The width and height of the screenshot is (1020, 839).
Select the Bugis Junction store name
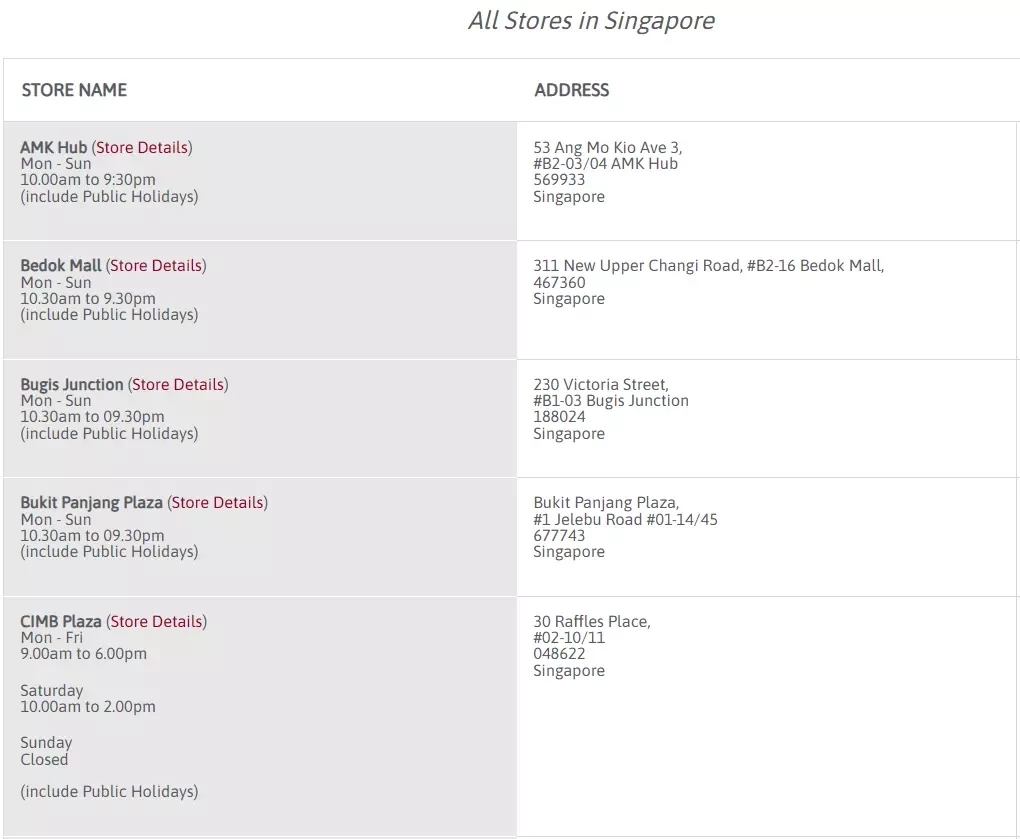pos(72,385)
